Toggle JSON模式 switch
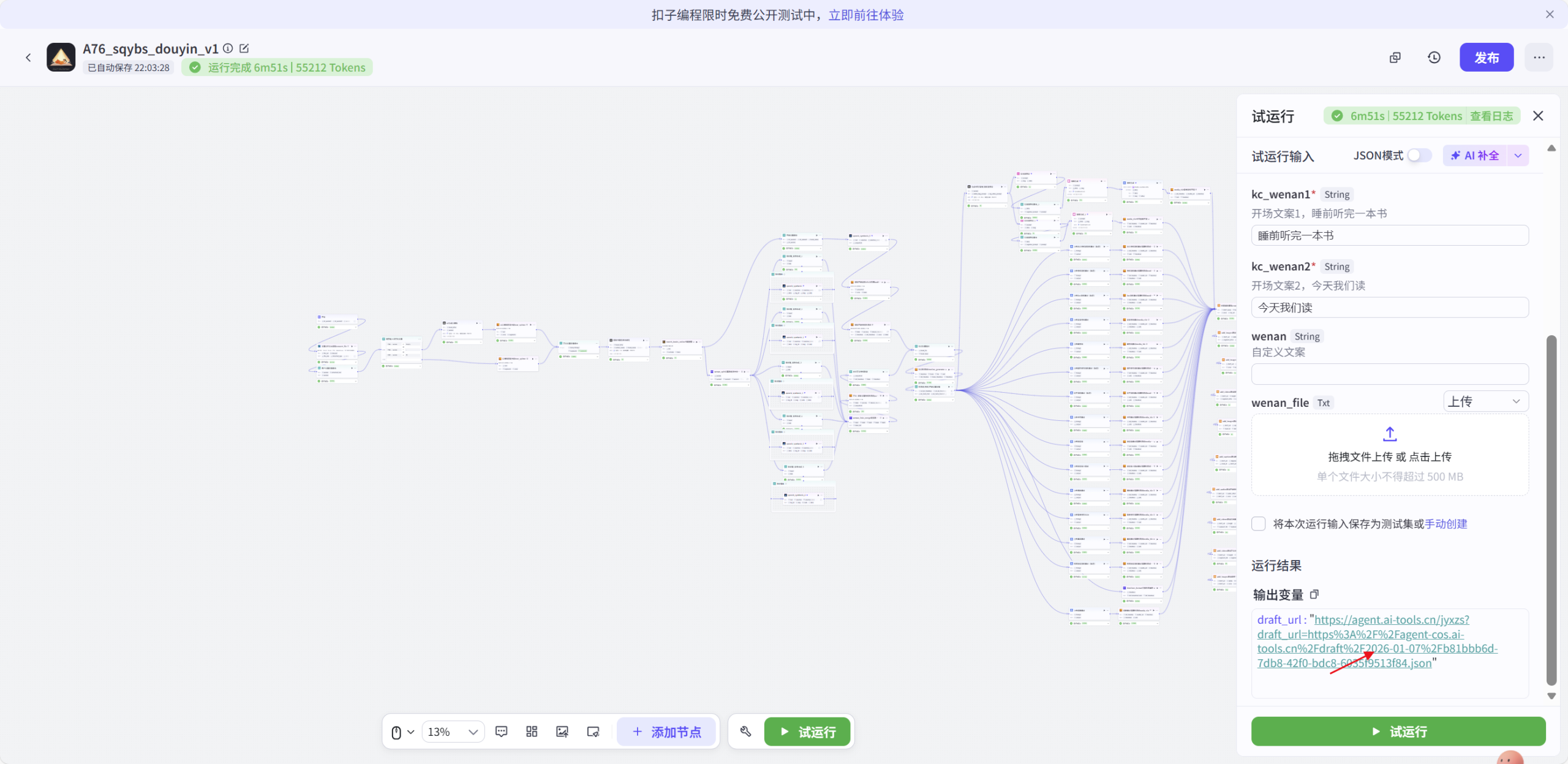The image size is (1568, 764). tap(1419, 156)
